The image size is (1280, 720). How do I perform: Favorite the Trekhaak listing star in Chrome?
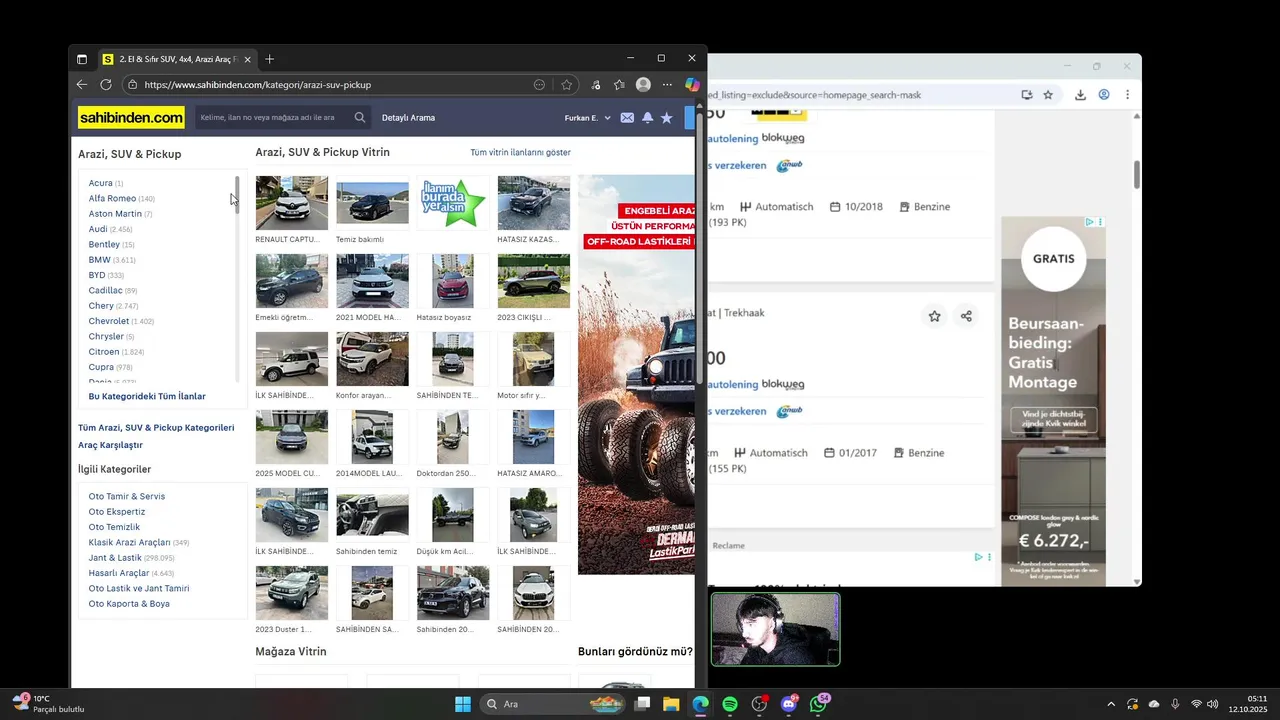(934, 316)
